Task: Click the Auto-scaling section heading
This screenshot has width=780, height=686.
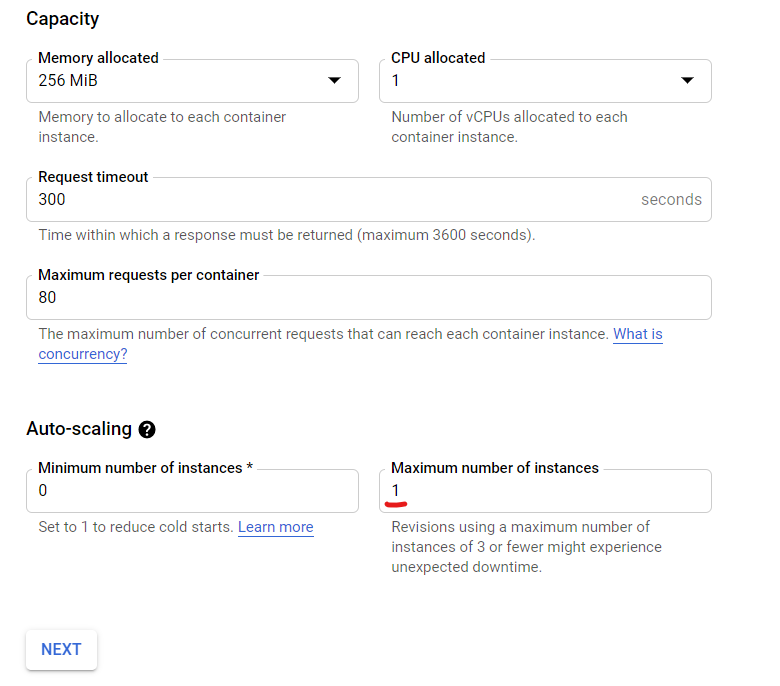Action: pyautogui.click(x=79, y=429)
